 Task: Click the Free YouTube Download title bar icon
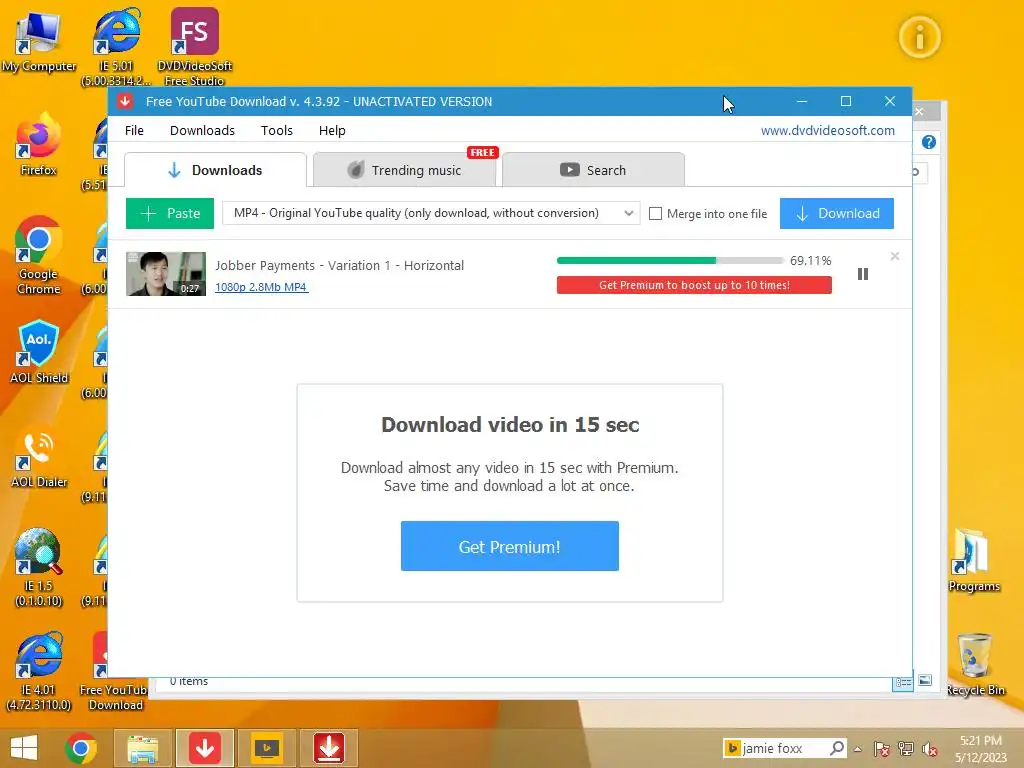(125, 101)
